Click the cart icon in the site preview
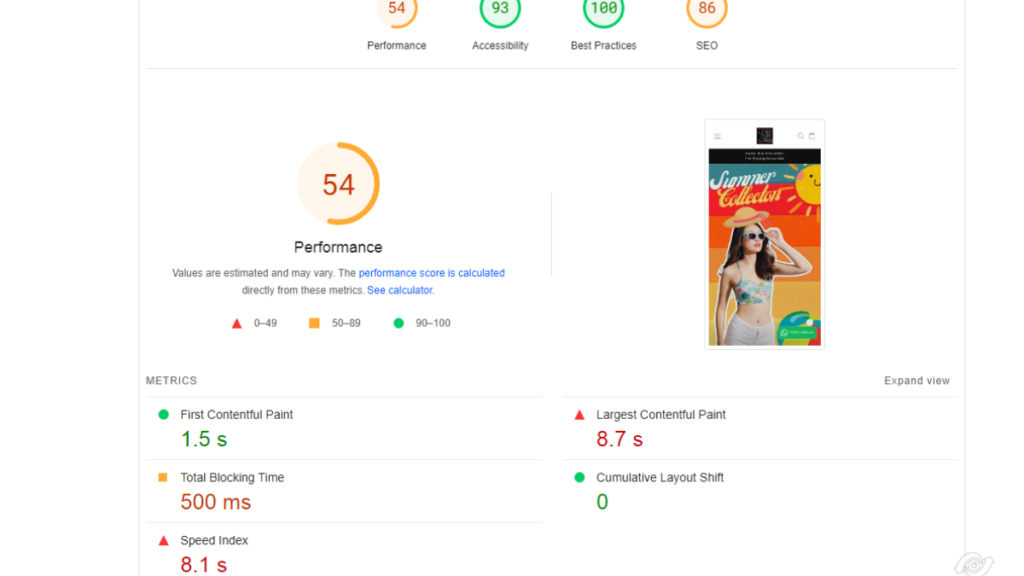Viewport: 1024px width, 576px height. click(x=812, y=136)
